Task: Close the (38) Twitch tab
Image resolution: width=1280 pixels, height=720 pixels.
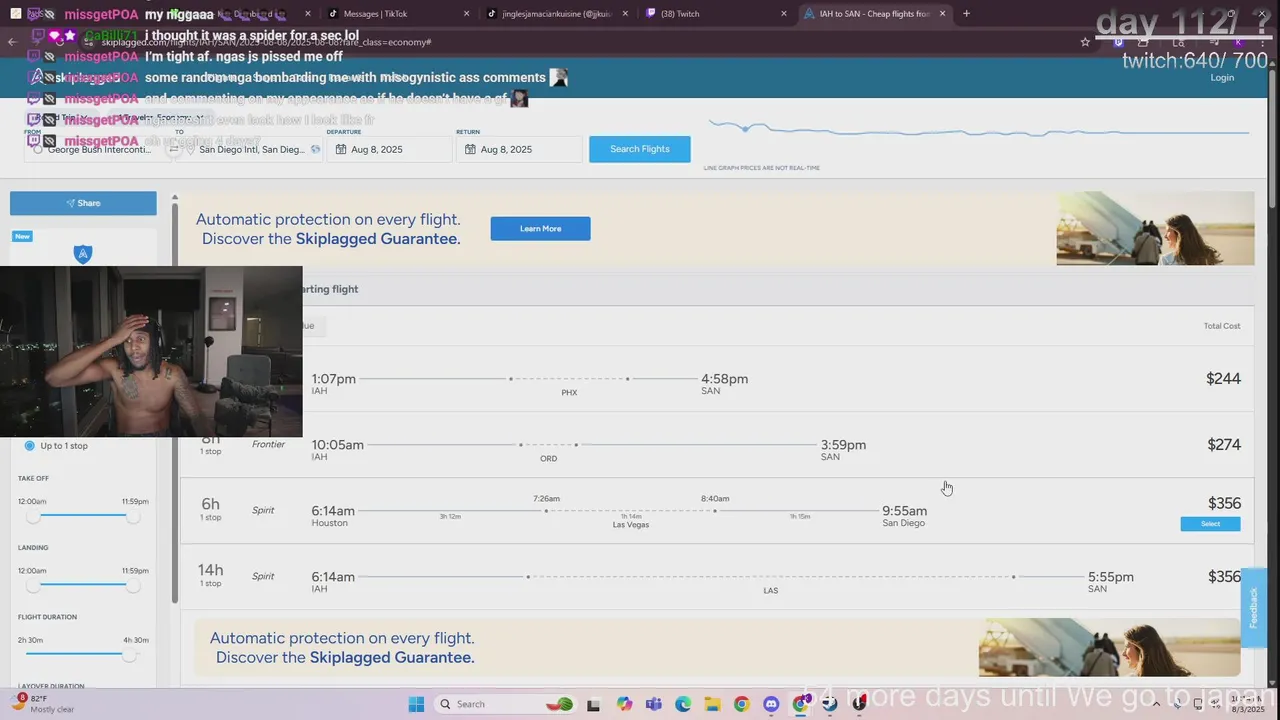Action: point(786,14)
